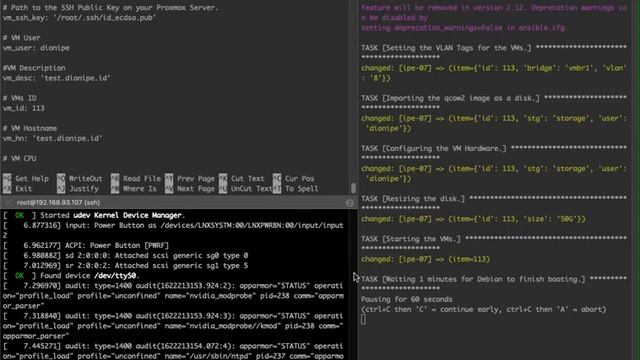This screenshot has width=640, height=360.
Task: Click the 'input: Power Button as /devices' log line
Action: point(173,230)
